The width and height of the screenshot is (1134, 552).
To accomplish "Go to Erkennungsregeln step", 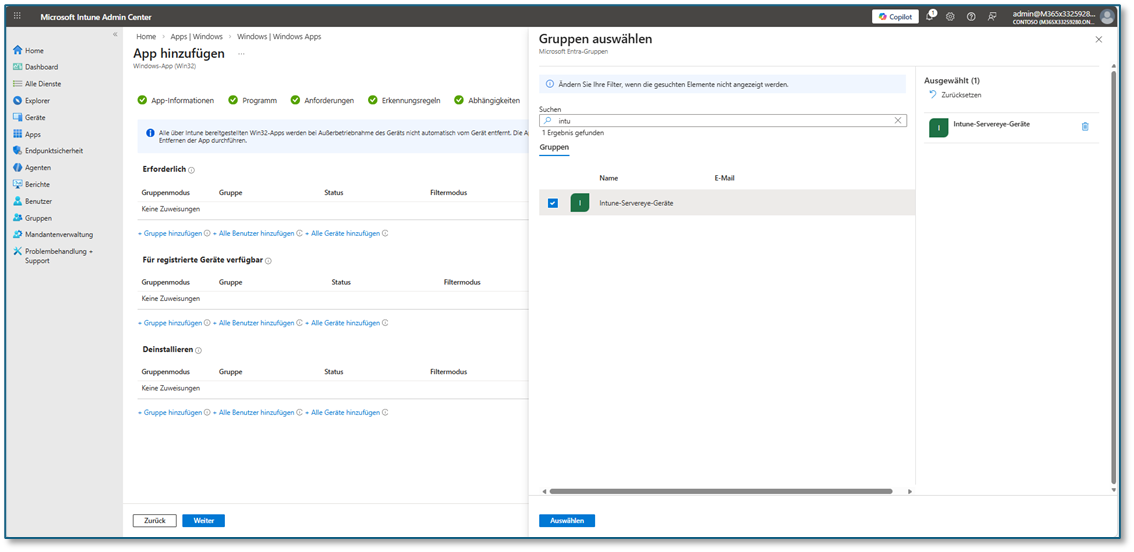I will coord(404,101).
